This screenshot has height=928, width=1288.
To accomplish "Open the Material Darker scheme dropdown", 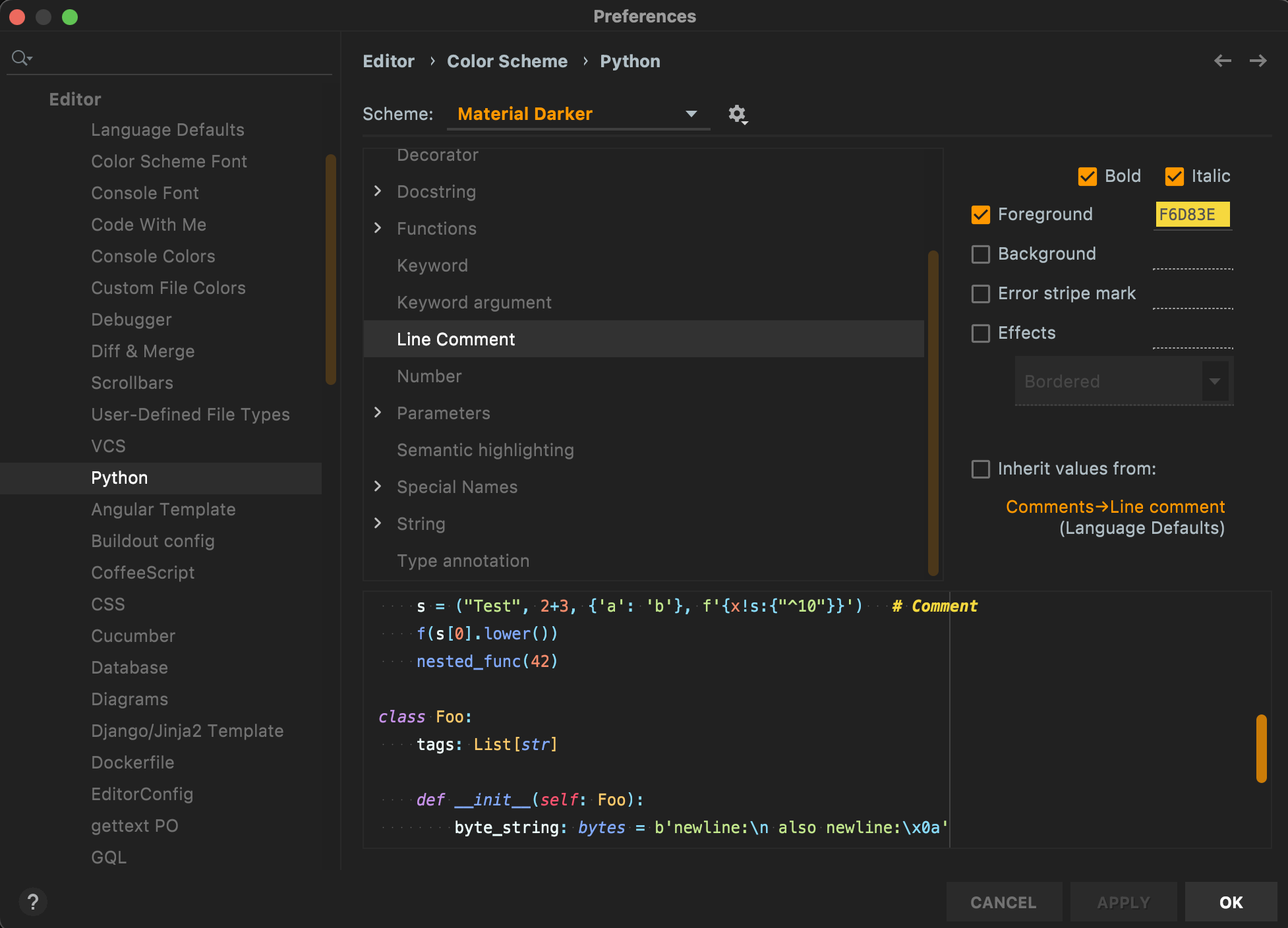I will click(578, 114).
